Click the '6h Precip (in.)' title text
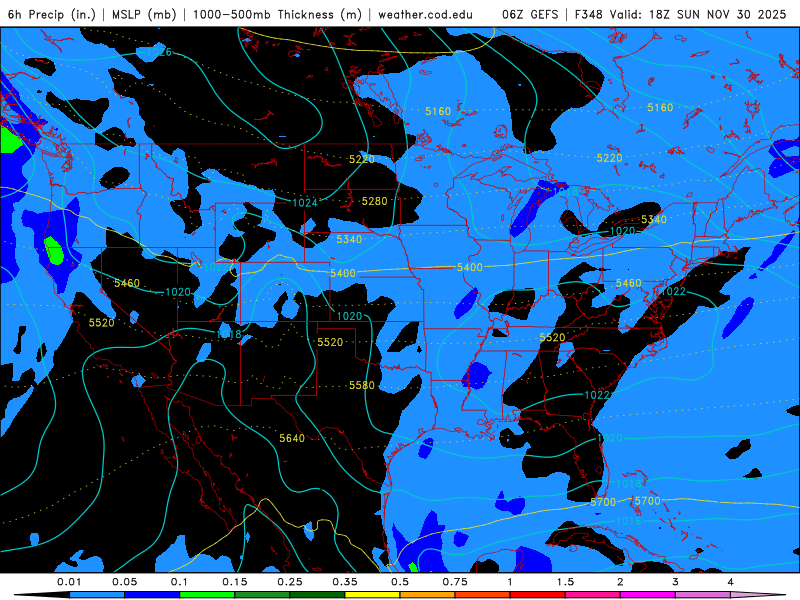The height and width of the screenshot is (600, 800). click(x=52, y=14)
